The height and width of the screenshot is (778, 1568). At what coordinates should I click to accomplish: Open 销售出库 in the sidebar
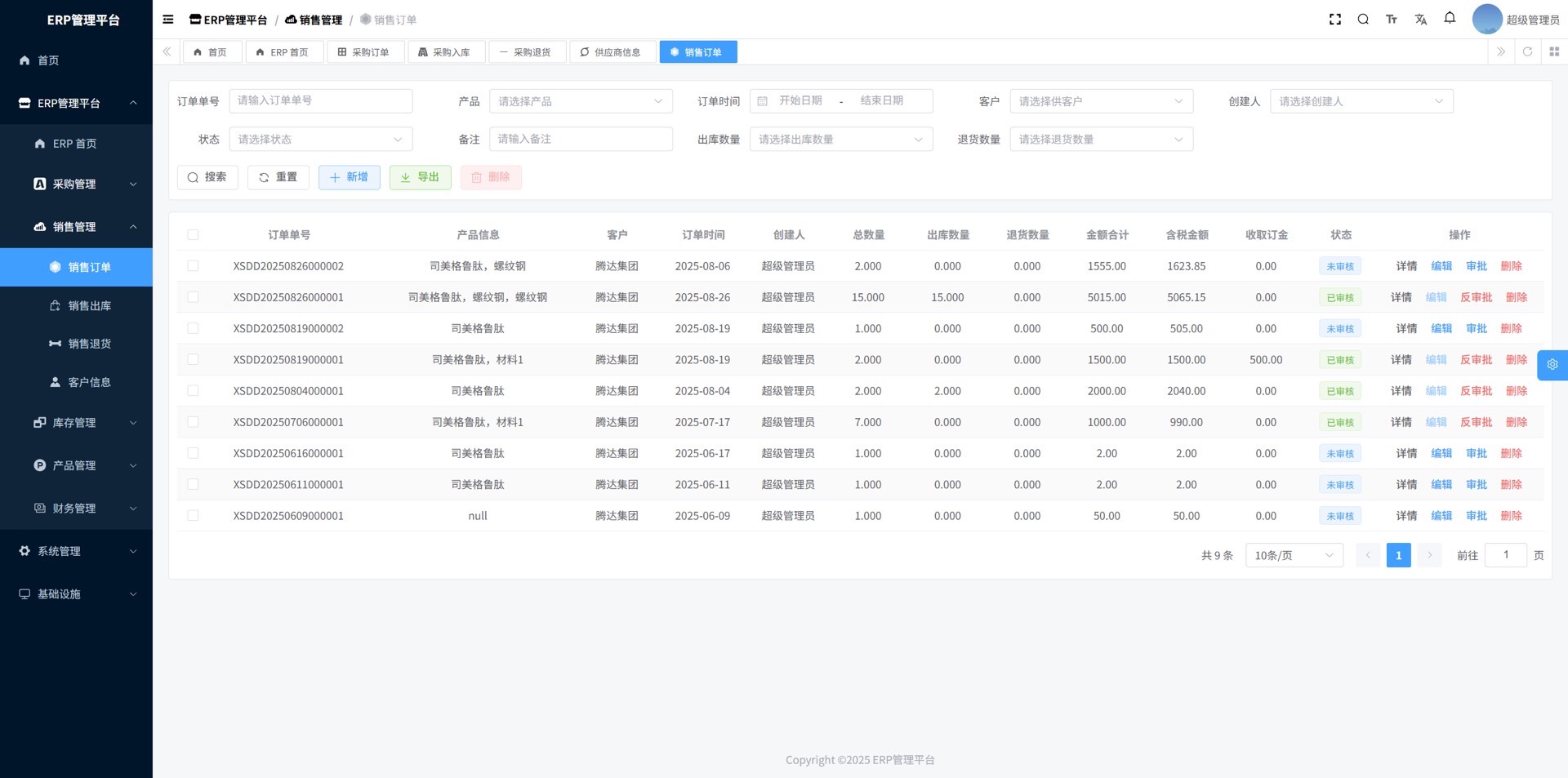point(89,306)
